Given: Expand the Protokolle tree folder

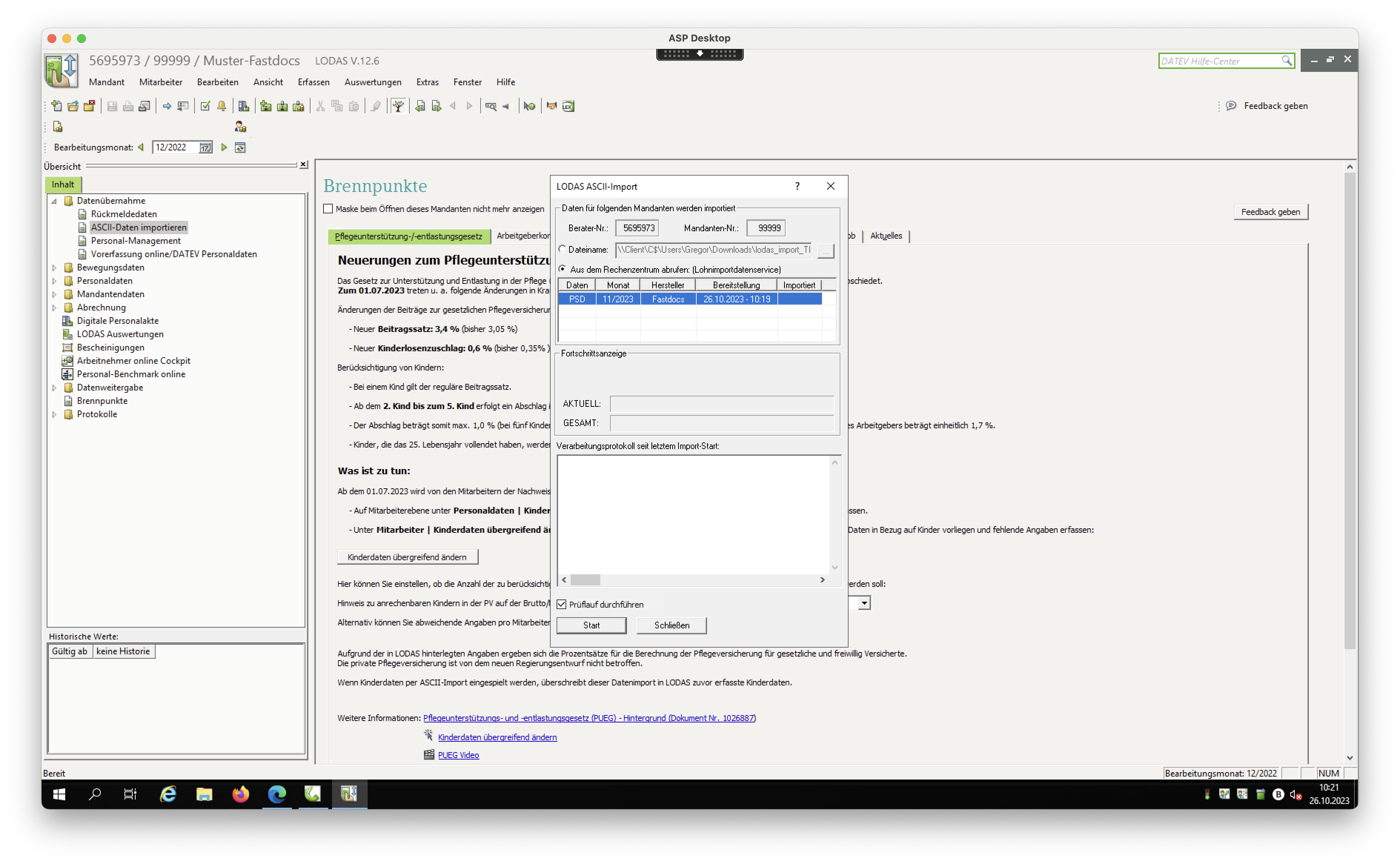Looking at the screenshot, I should (x=54, y=414).
